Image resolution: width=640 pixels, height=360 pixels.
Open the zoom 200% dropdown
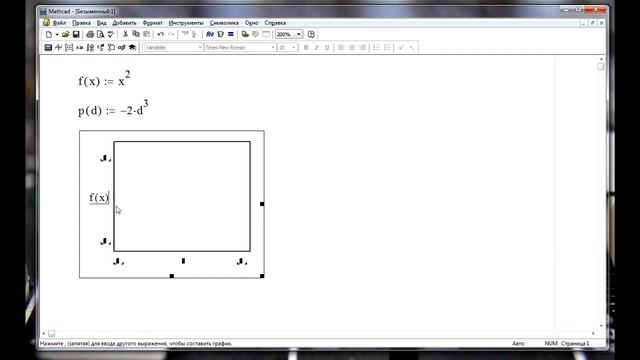tap(299, 34)
